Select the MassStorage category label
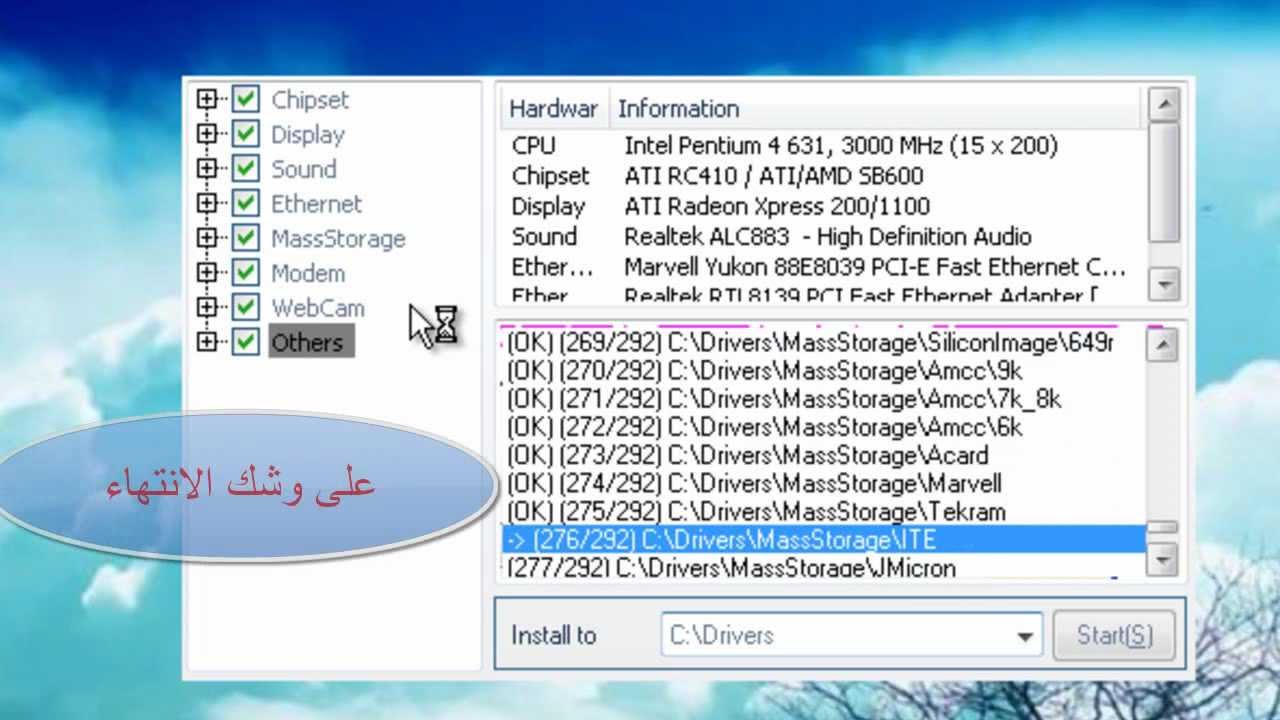Screen dimensions: 1280x720 tap(338, 239)
